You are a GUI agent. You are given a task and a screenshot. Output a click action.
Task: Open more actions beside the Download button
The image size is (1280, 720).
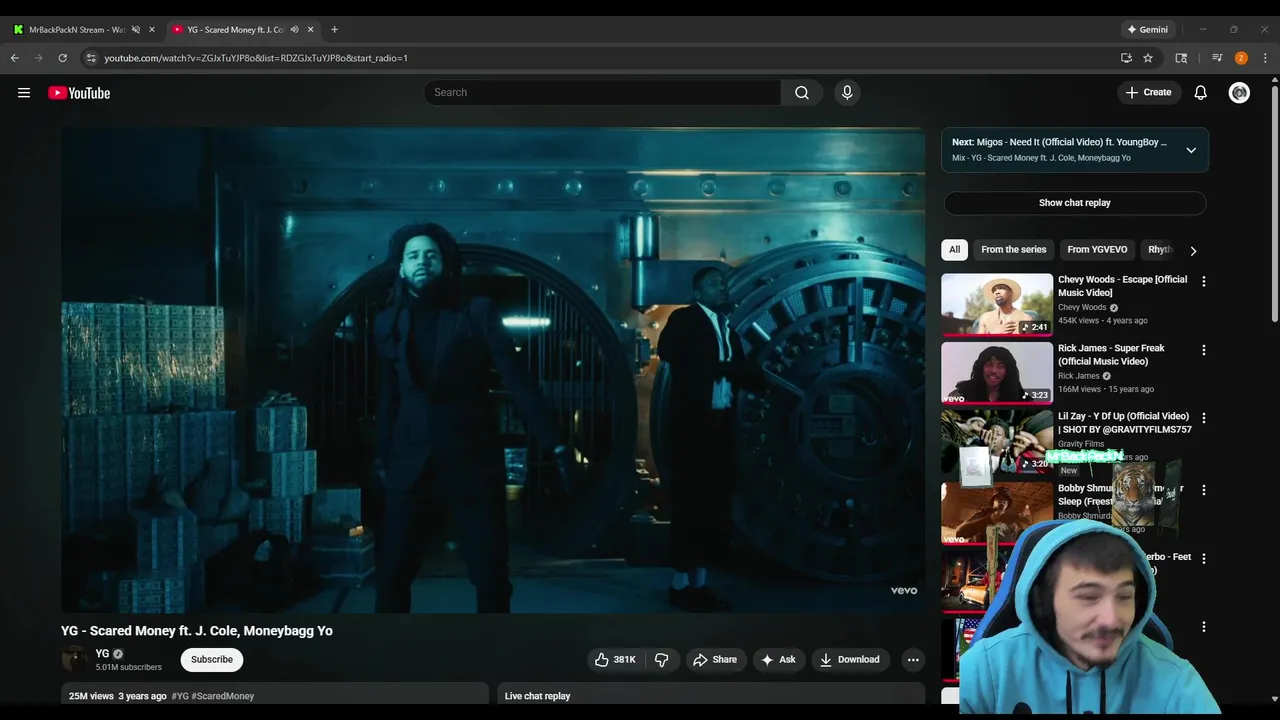pos(913,659)
